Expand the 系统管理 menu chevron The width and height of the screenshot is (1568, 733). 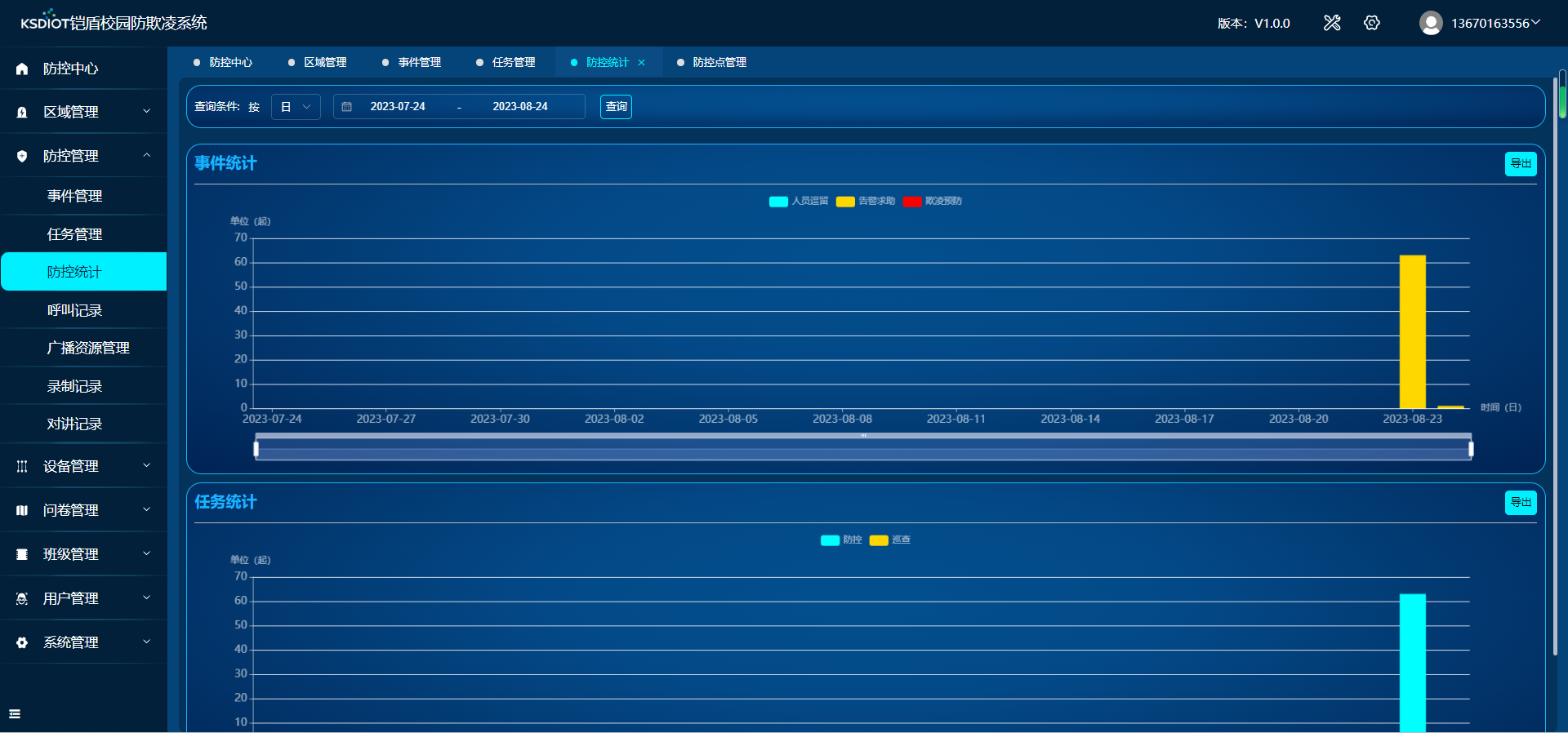[147, 642]
